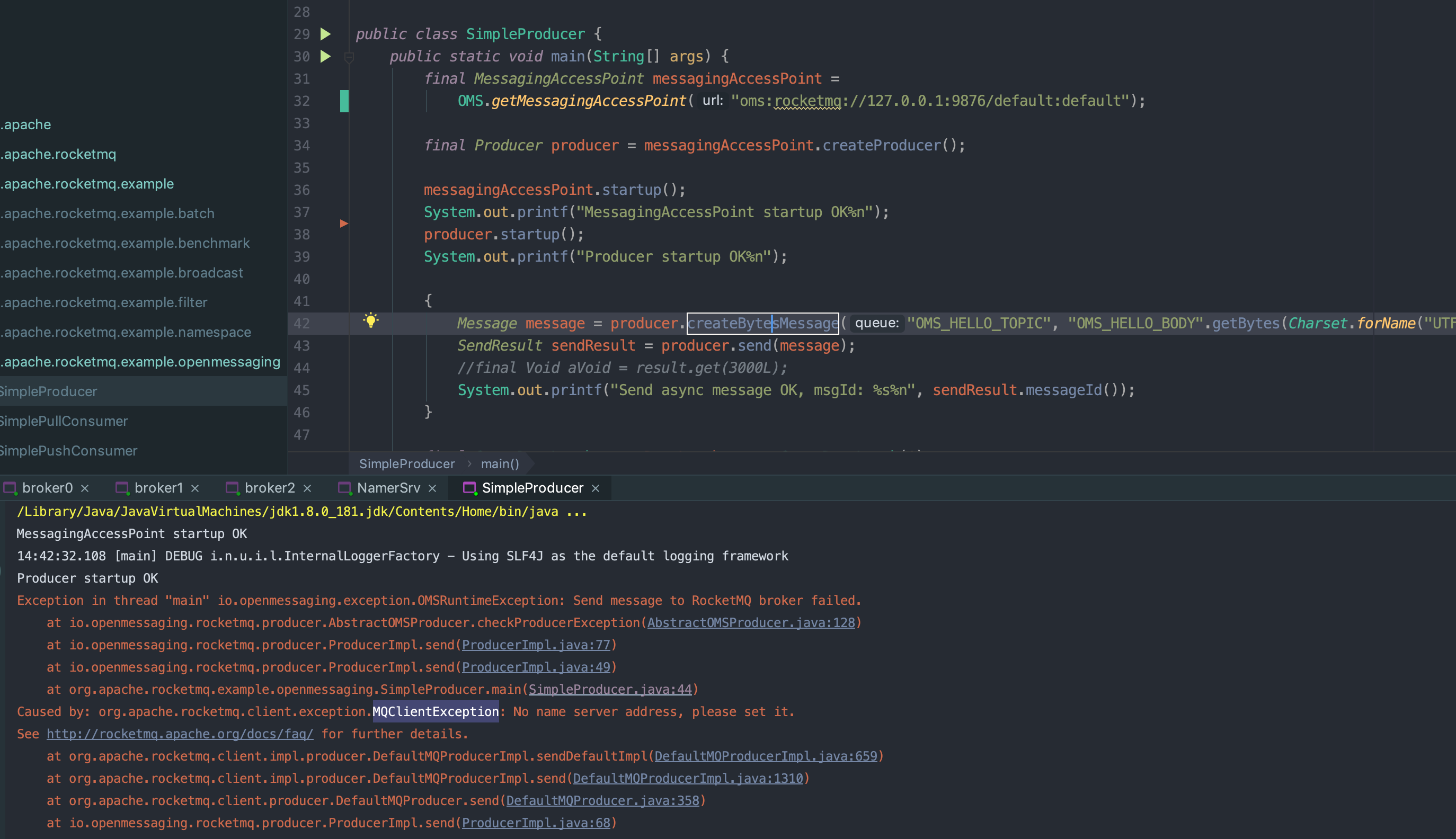Open the AbstractOMSProducer.java:128 stack link
Screen dimensions: 1456x839
coord(750,622)
